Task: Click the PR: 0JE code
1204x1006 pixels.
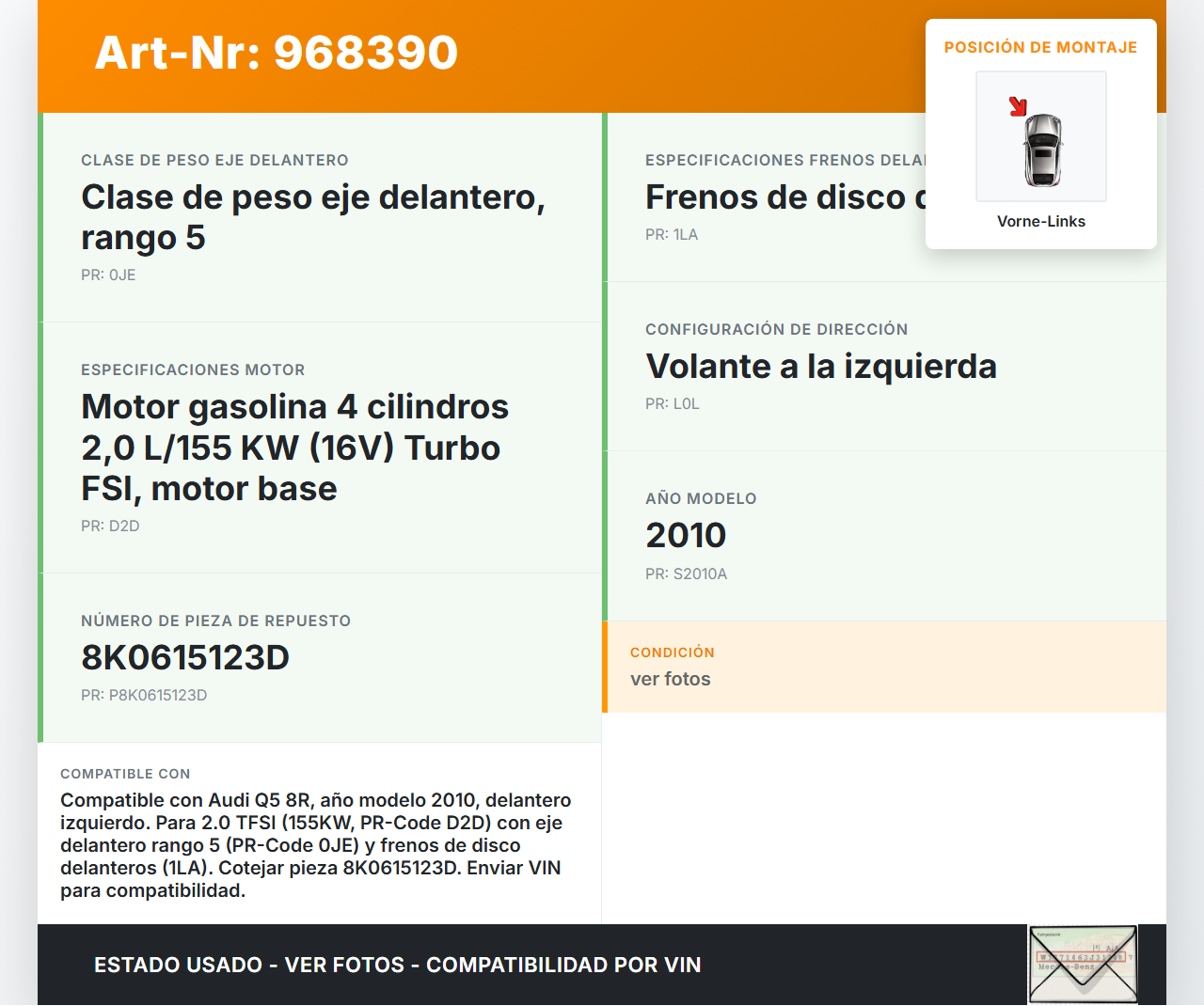Action: pyautogui.click(x=108, y=275)
